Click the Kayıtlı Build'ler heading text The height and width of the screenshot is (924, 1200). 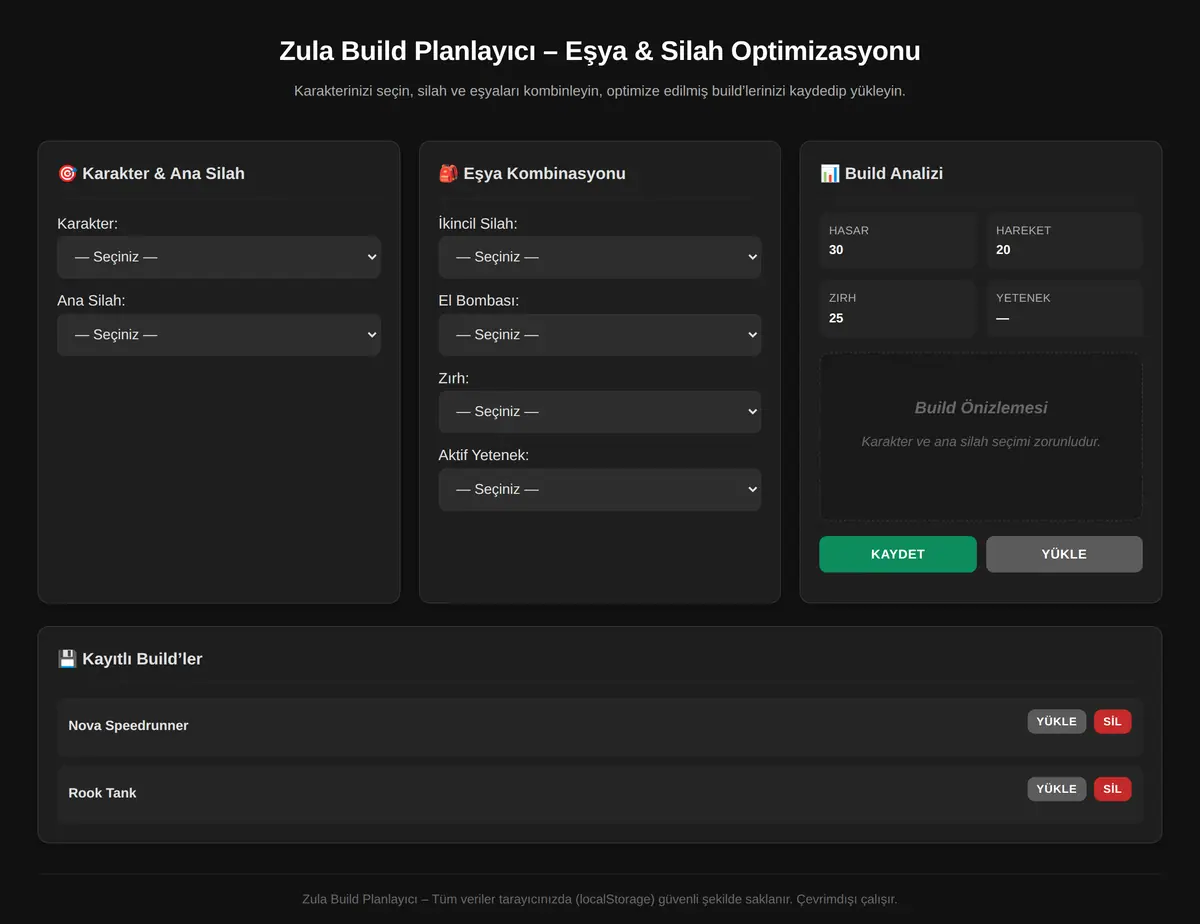click(x=142, y=659)
